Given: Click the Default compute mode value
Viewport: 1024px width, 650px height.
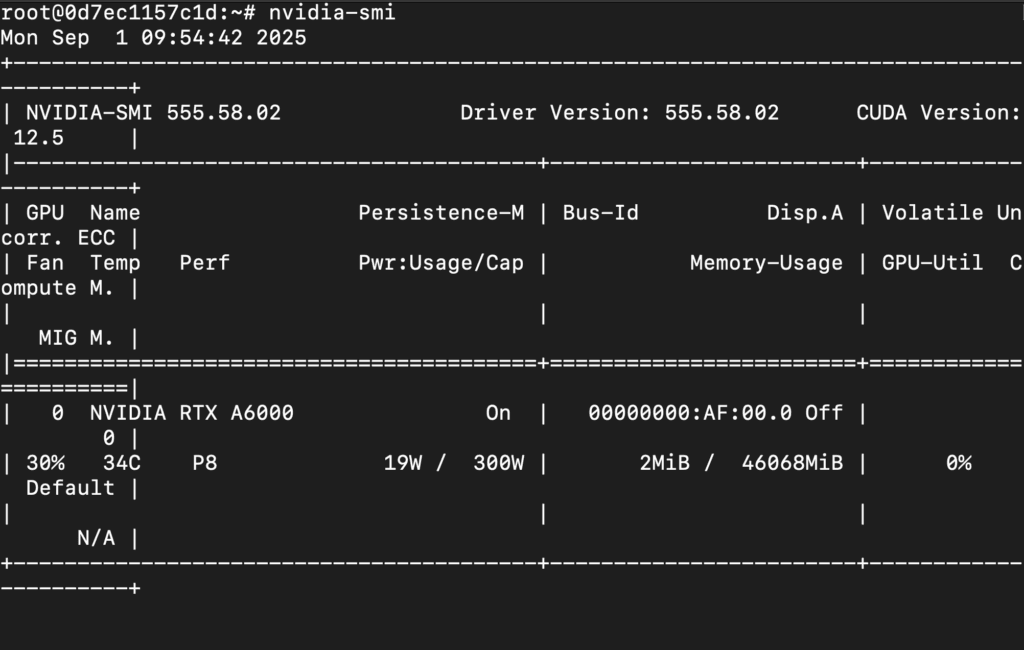Looking at the screenshot, I should click(x=71, y=488).
